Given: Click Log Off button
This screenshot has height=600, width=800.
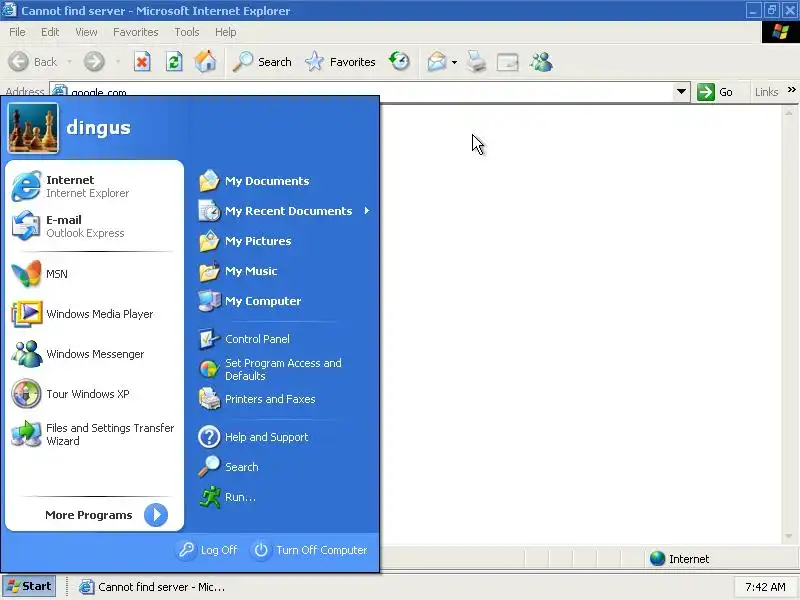Looking at the screenshot, I should tap(208, 550).
